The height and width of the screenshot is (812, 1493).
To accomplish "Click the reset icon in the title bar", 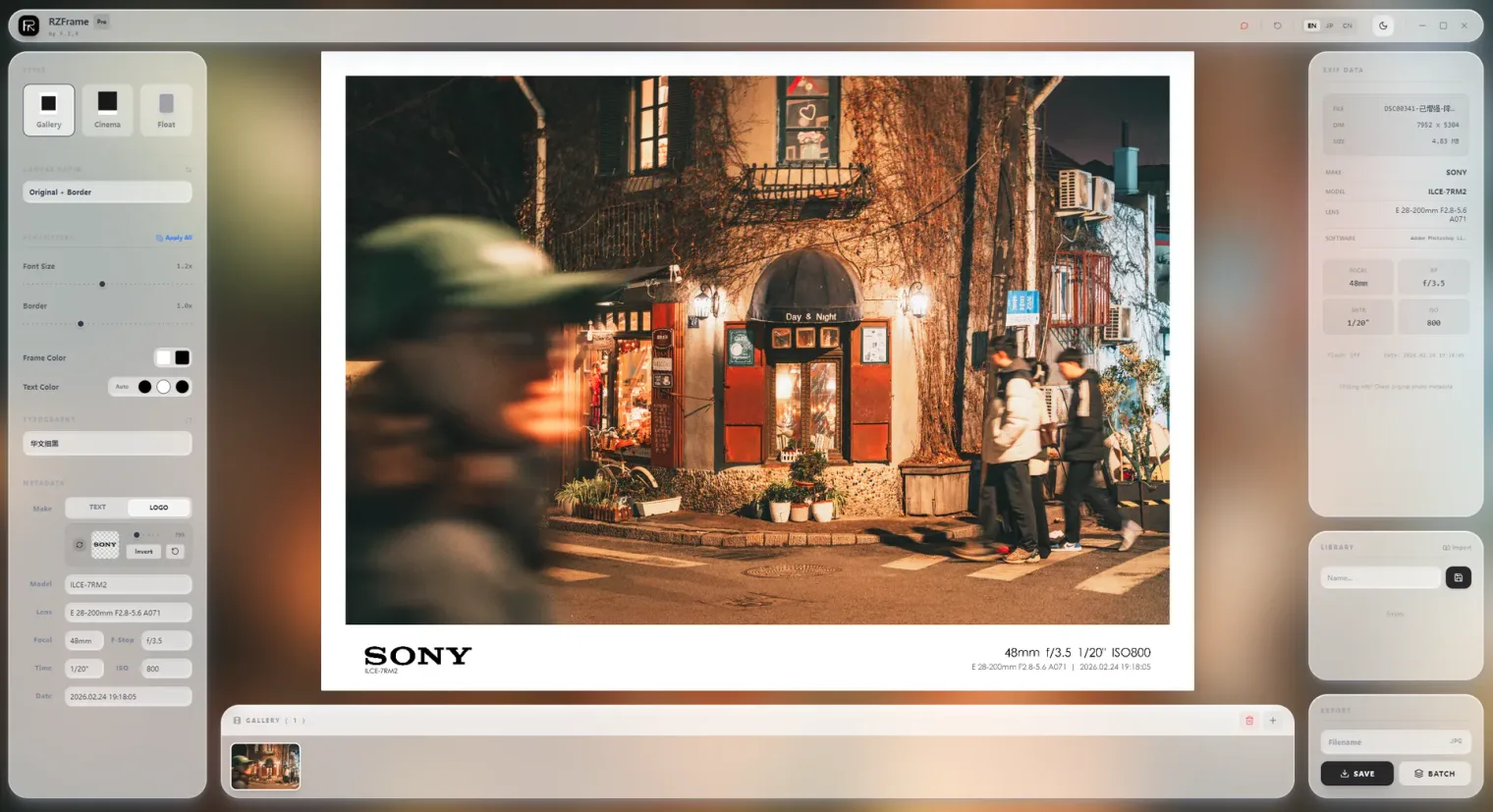I will (1277, 26).
